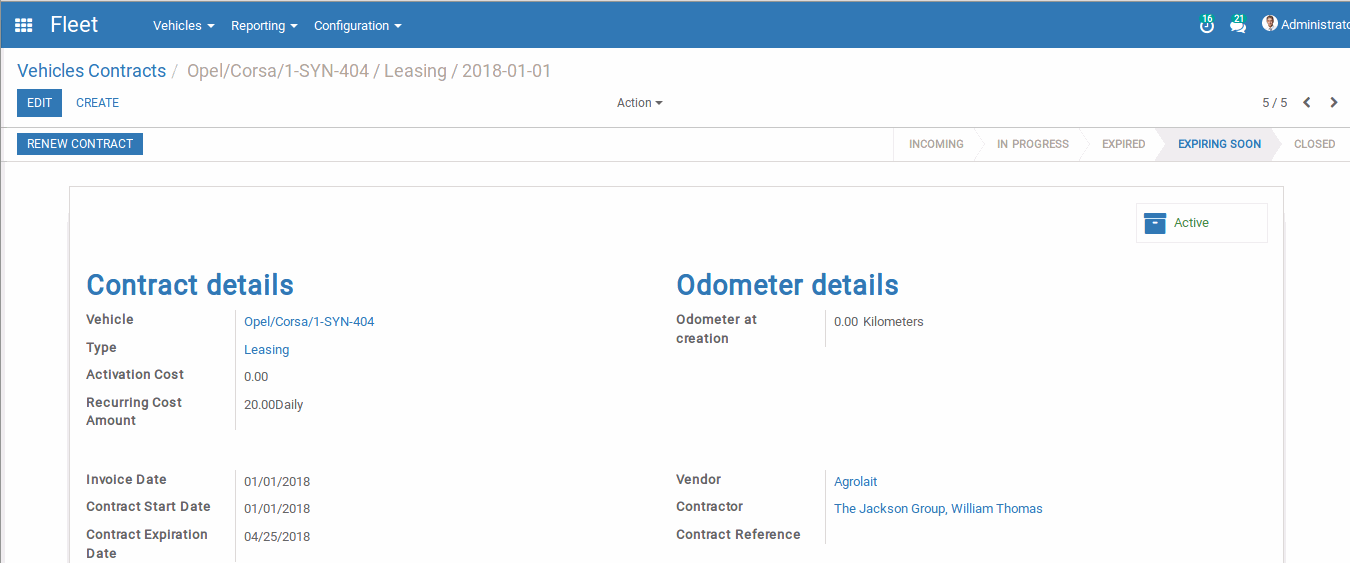Toggle the Active archive button
Viewport: 1350px width, 563px height.
pyautogui.click(x=1201, y=223)
